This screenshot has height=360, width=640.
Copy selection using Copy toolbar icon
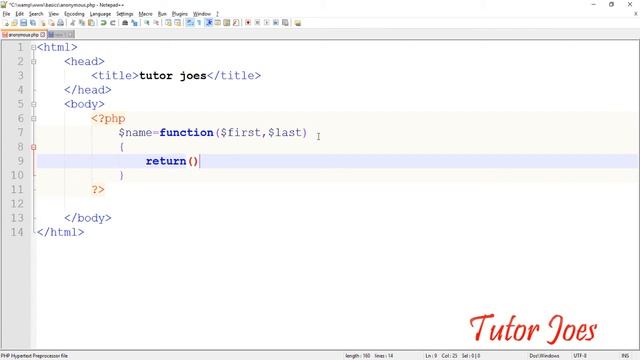(82, 23)
